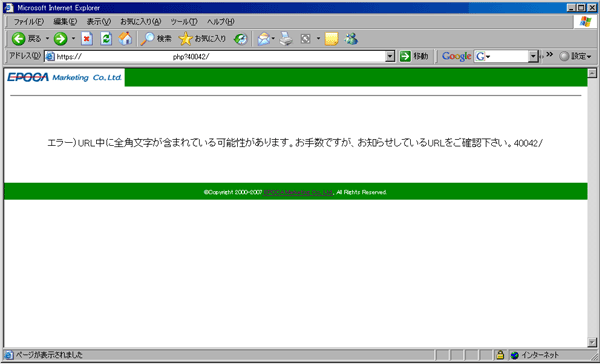Go to the Home page icon

click(125, 38)
